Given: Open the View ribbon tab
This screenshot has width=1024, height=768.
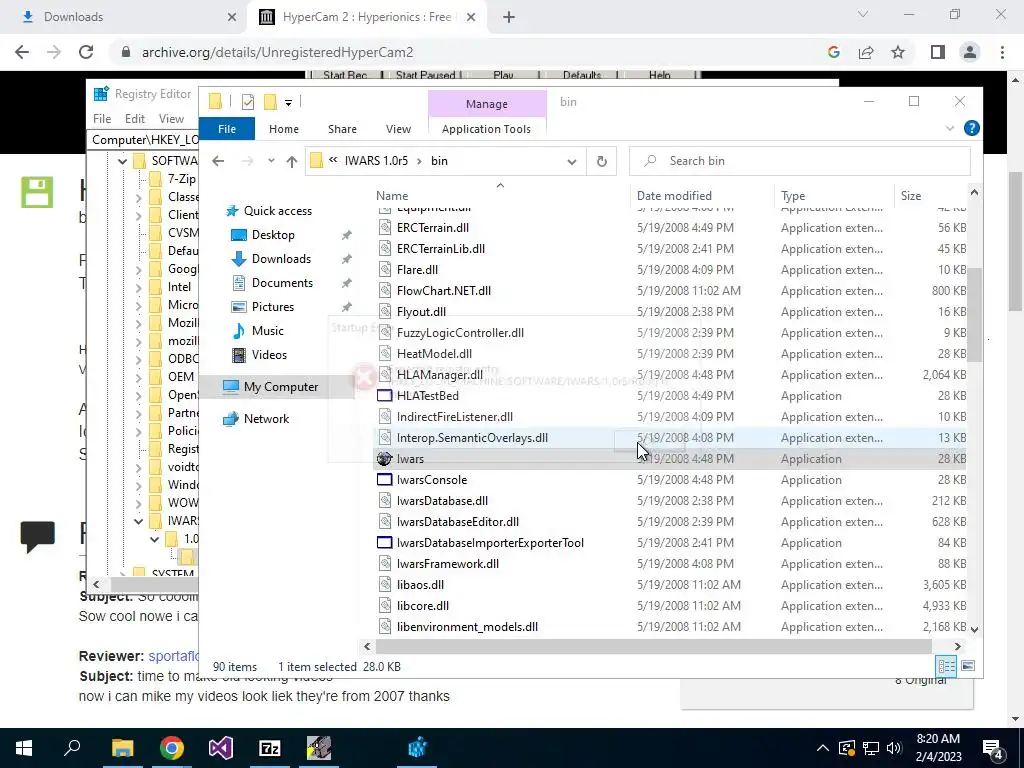Looking at the screenshot, I should point(398,129).
